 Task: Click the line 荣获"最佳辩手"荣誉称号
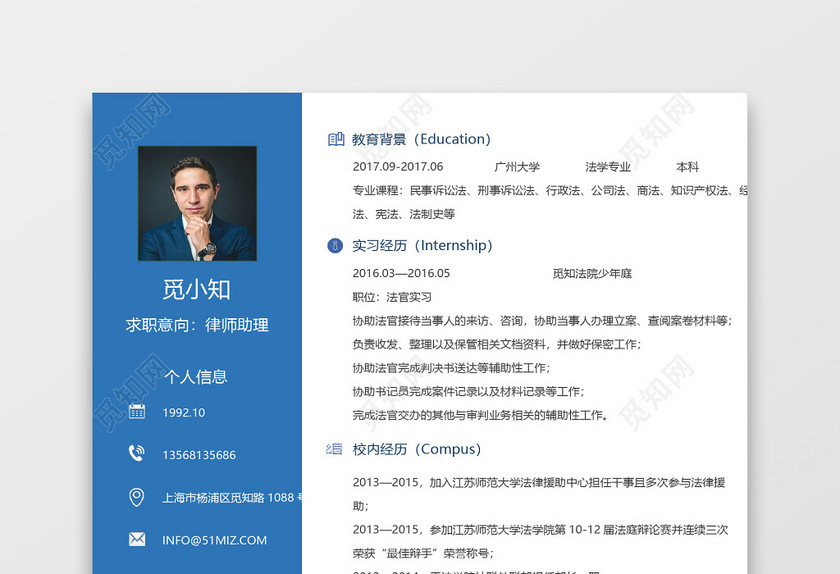click(423, 553)
